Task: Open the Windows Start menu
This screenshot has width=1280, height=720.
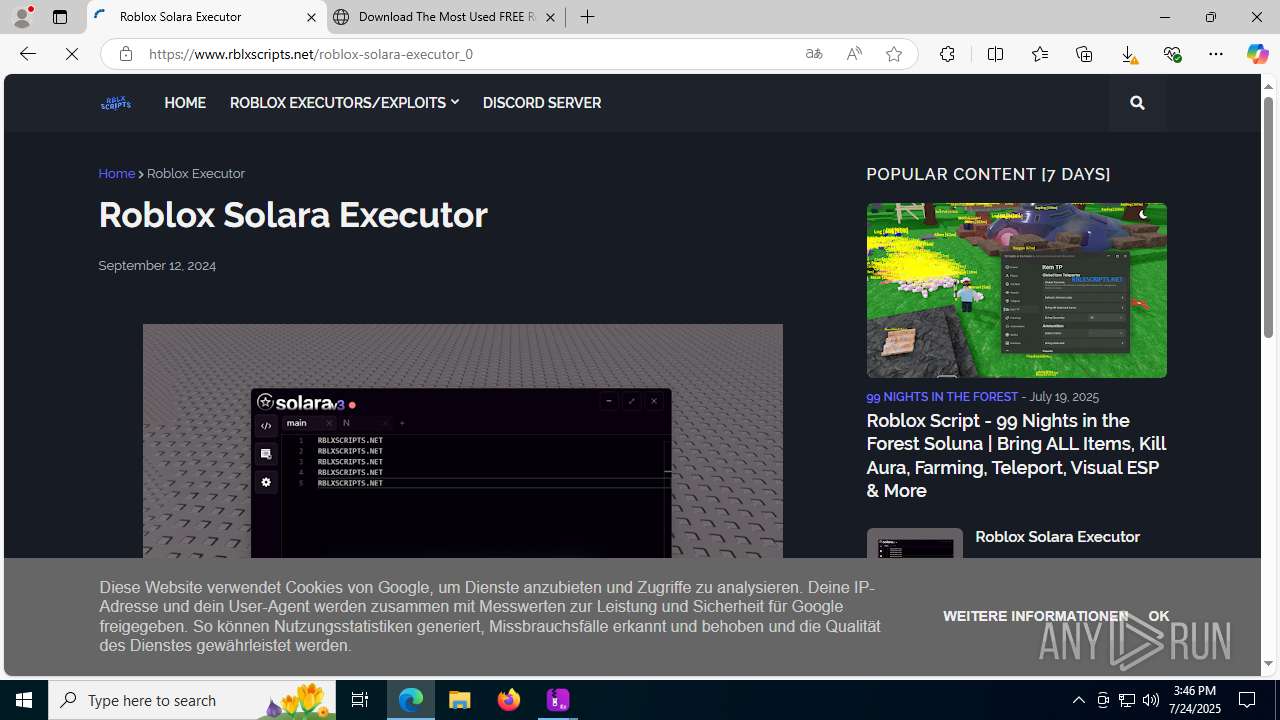Action: (24, 700)
